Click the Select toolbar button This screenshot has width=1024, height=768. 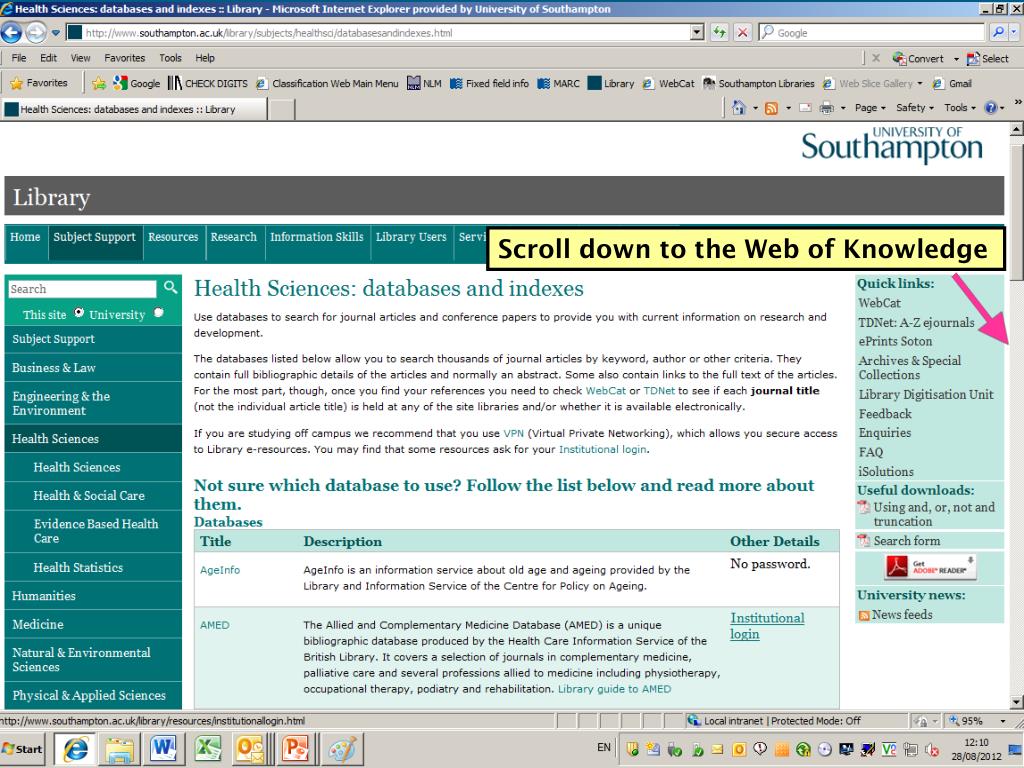(987, 58)
